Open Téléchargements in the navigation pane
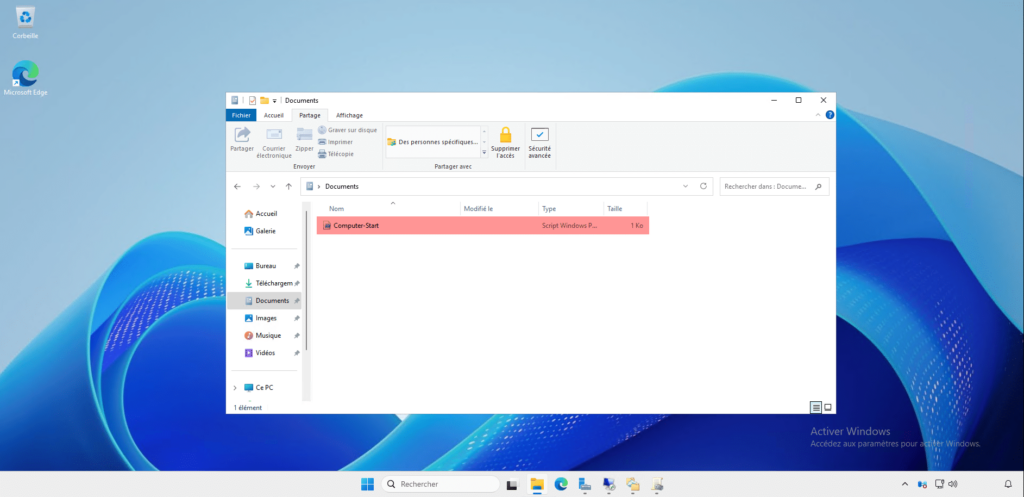1024x497 pixels. click(x=268, y=283)
